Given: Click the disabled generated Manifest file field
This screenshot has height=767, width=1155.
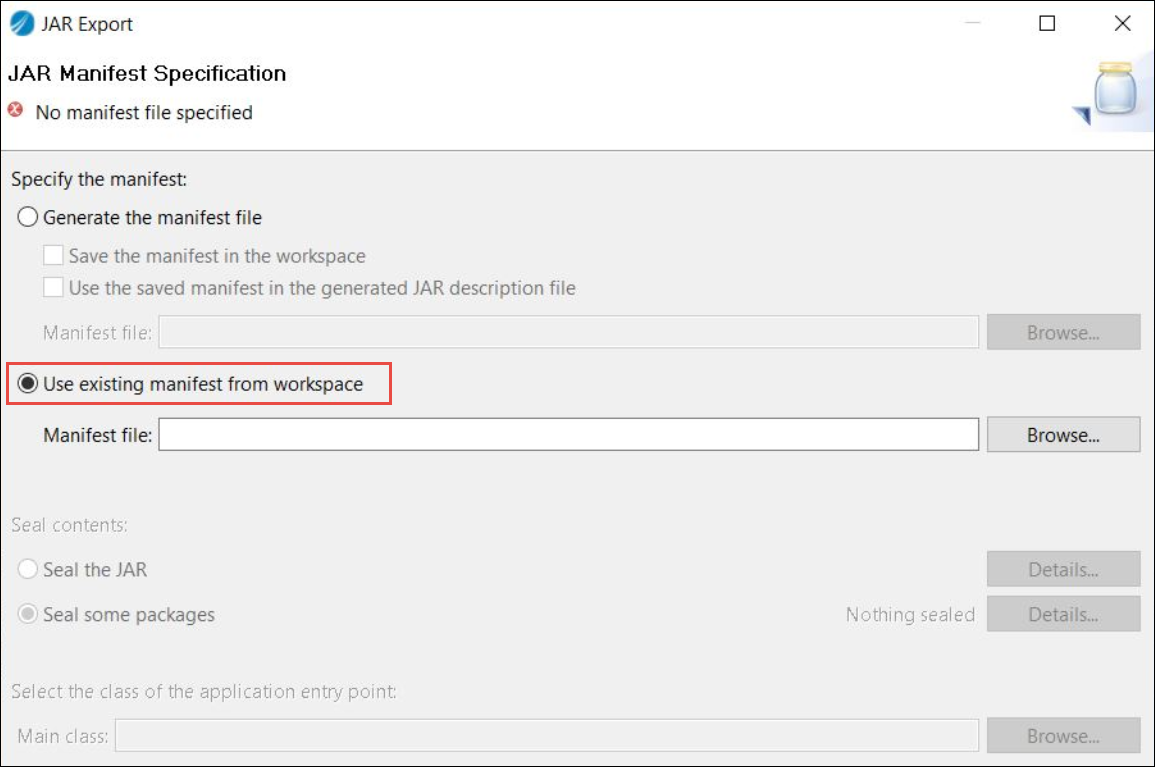Looking at the screenshot, I should point(568,333).
